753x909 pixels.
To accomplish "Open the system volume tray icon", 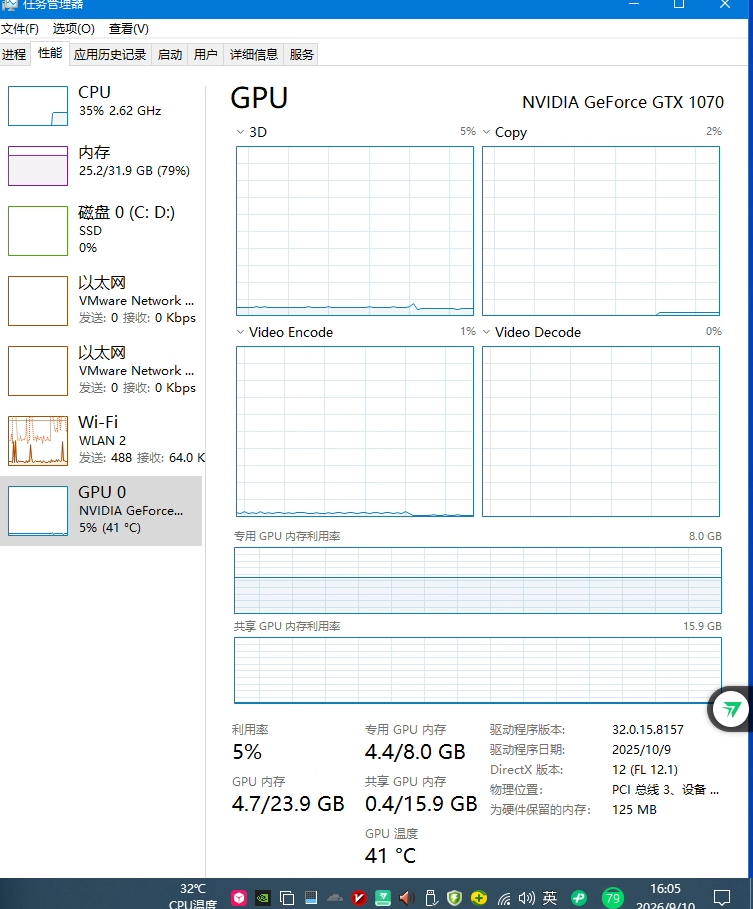I will pyautogui.click(x=526, y=898).
